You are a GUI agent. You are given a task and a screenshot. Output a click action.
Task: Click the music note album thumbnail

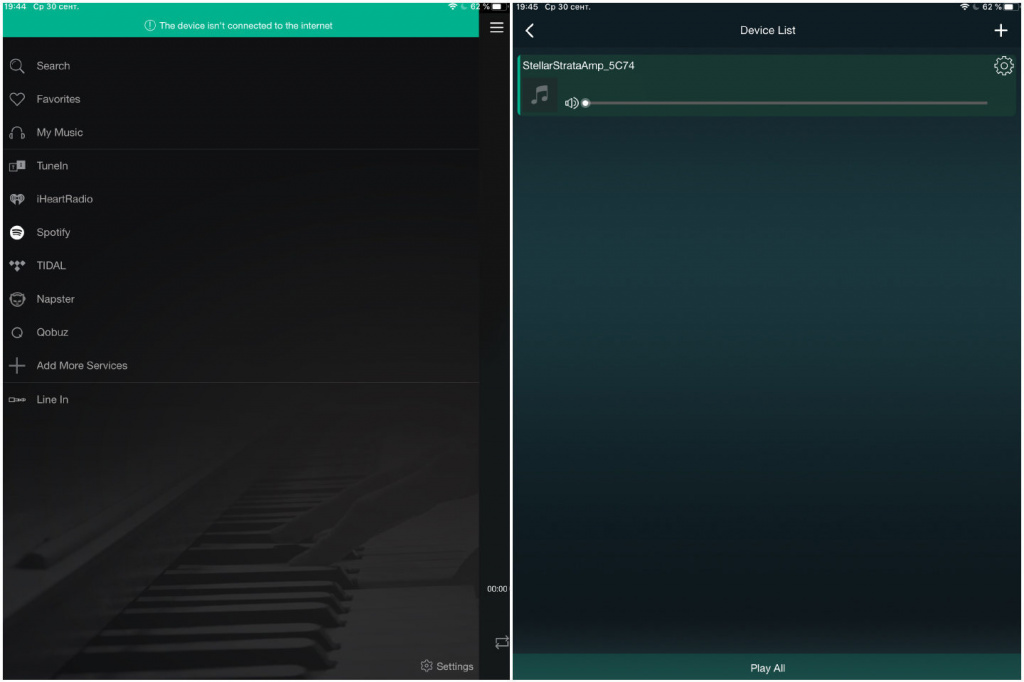tap(539, 95)
